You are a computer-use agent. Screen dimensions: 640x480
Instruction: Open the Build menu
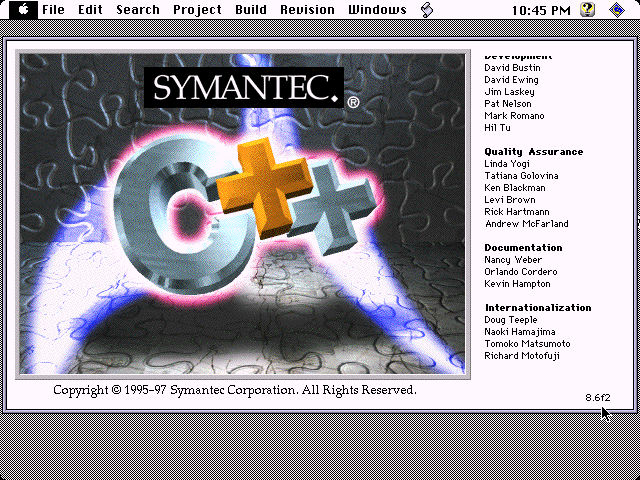[251, 9]
